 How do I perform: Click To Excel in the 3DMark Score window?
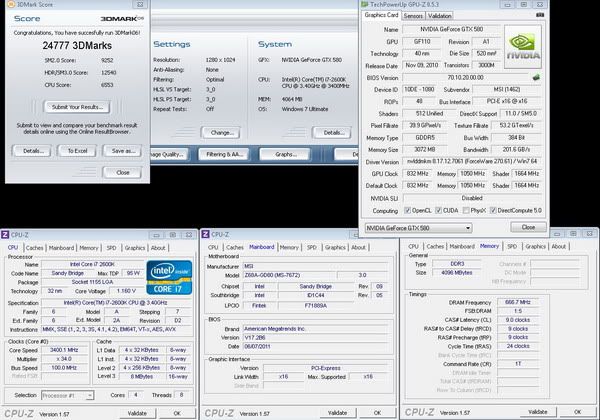click(77, 151)
